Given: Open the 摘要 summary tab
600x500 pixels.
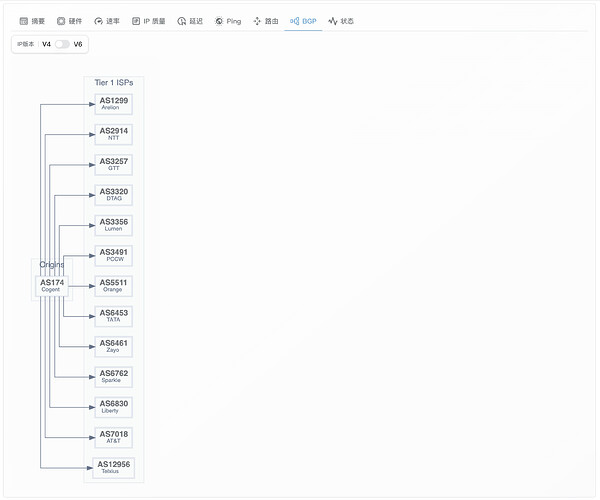Looking at the screenshot, I should [32, 21].
